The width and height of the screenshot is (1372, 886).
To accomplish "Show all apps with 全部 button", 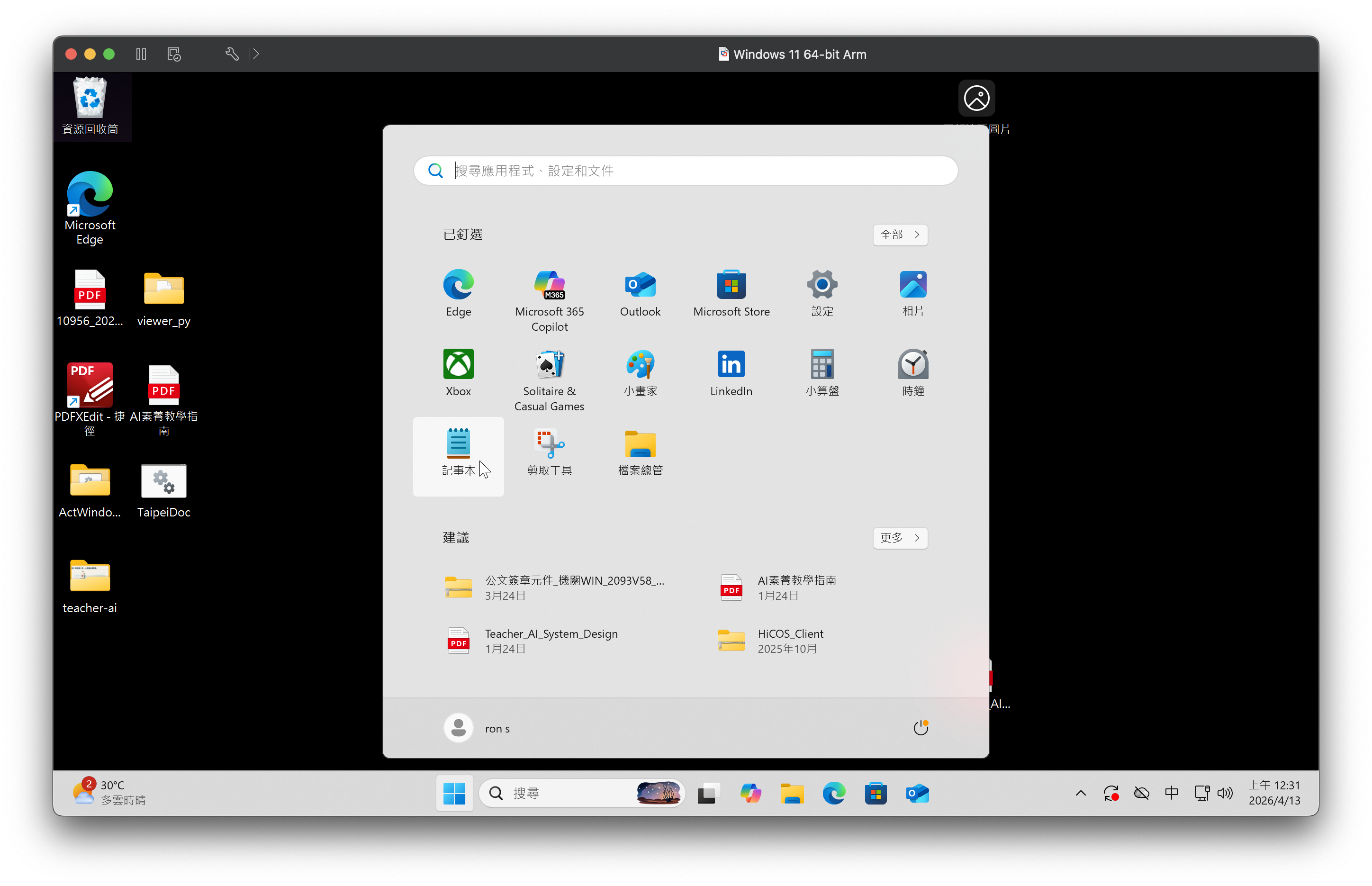I will pos(900,234).
